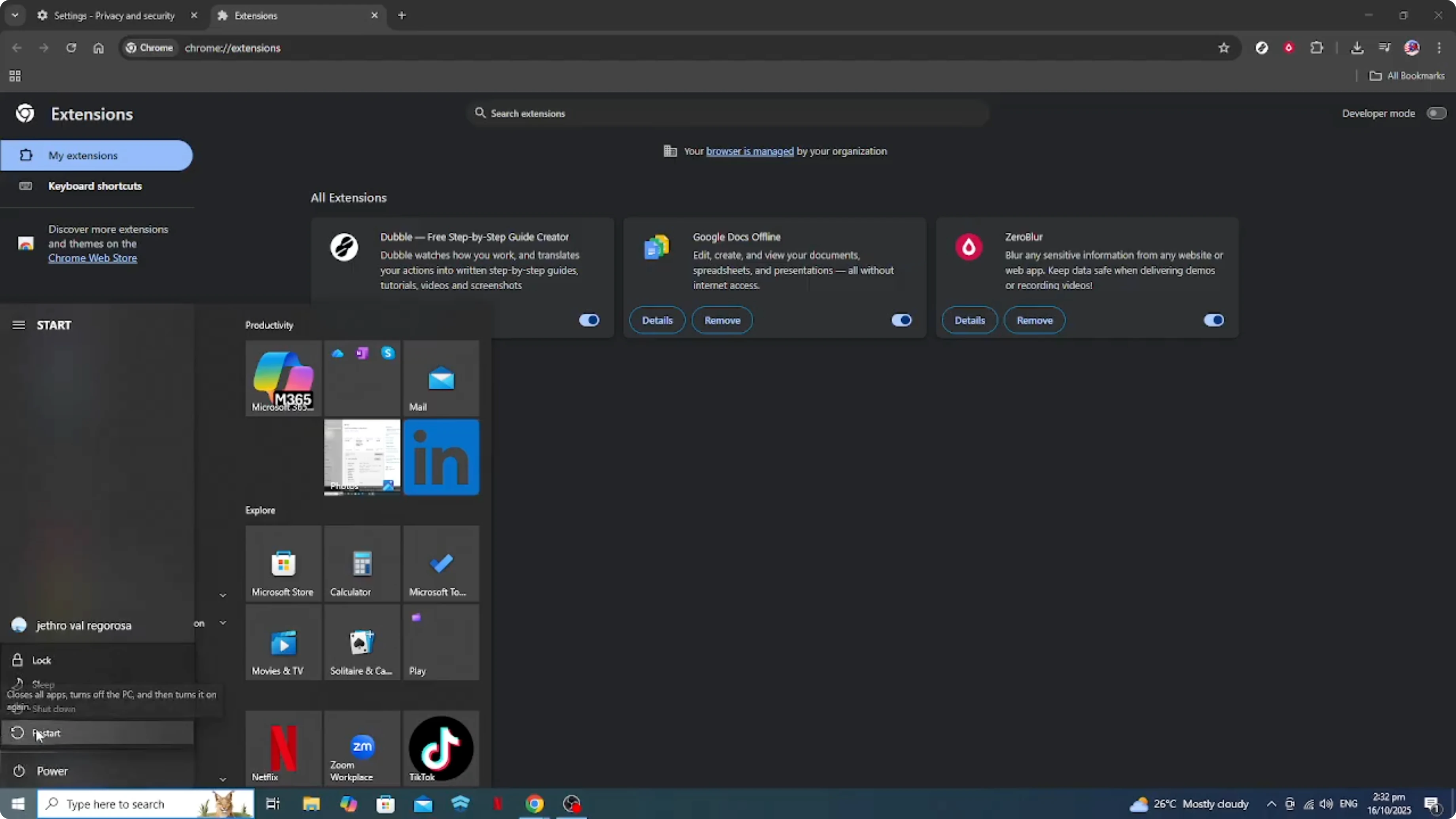Disable the ZeroBlur extension toggle
This screenshot has height=819, width=1456.
click(x=1213, y=320)
